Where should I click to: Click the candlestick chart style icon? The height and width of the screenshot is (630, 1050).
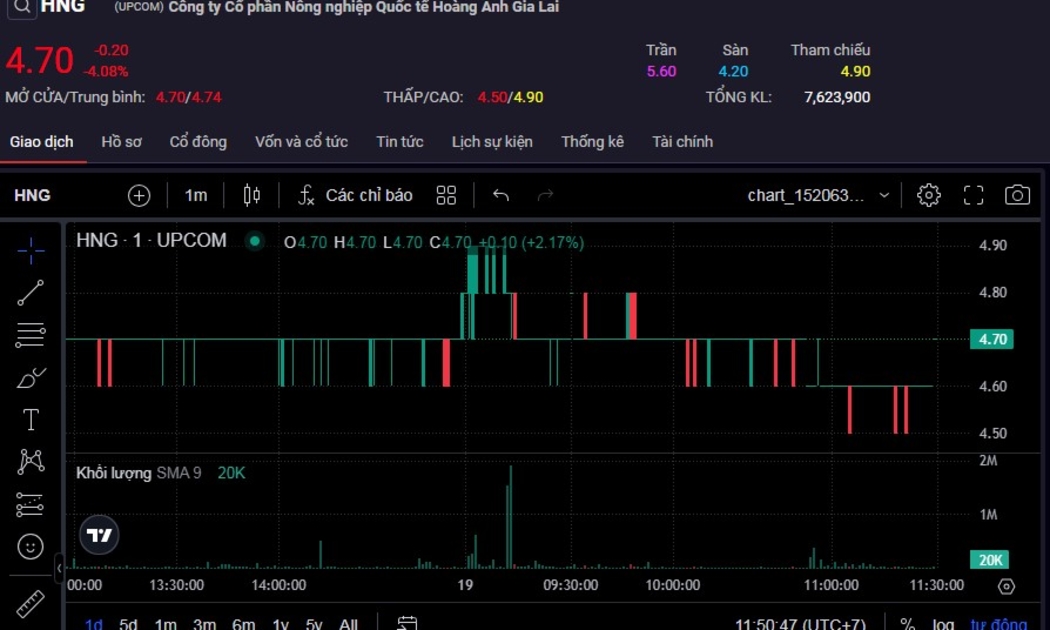click(252, 195)
